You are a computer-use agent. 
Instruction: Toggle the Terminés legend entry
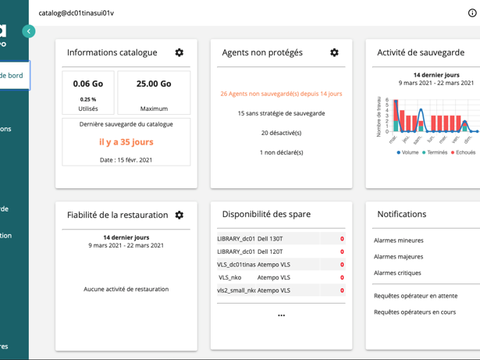point(435,152)
